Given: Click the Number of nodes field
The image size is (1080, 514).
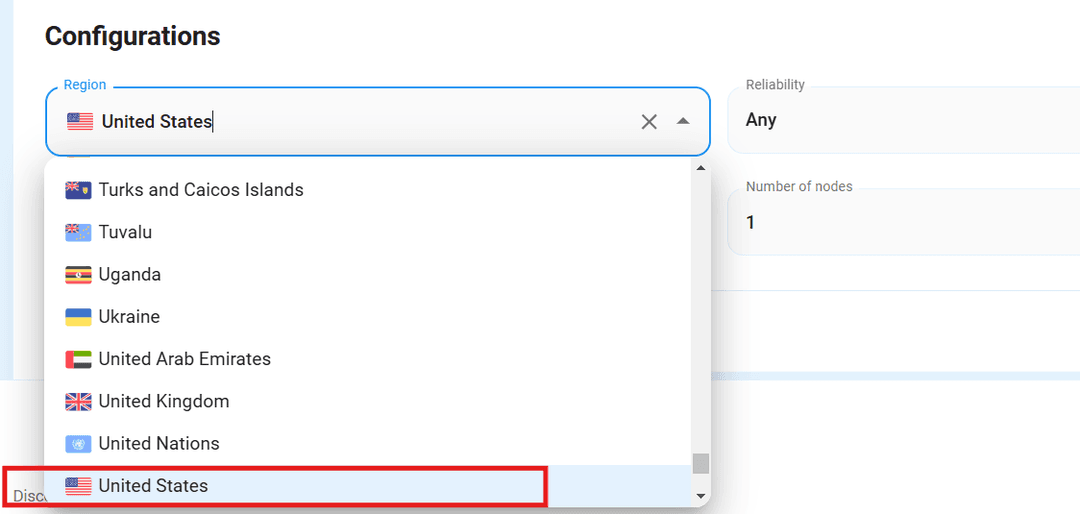Looking at the screenshot, I should tap(900, 222).
